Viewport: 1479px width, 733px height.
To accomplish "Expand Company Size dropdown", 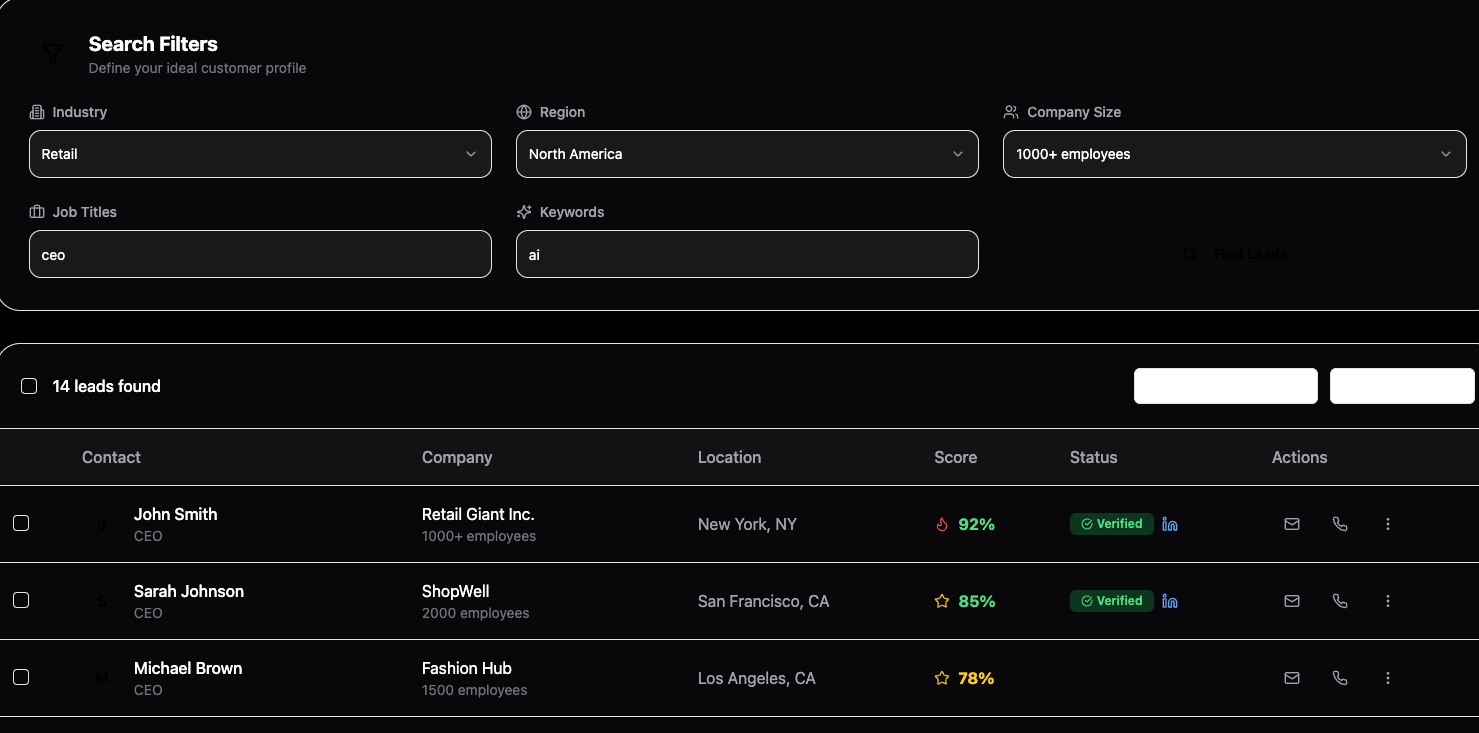I will (1234, 154).
